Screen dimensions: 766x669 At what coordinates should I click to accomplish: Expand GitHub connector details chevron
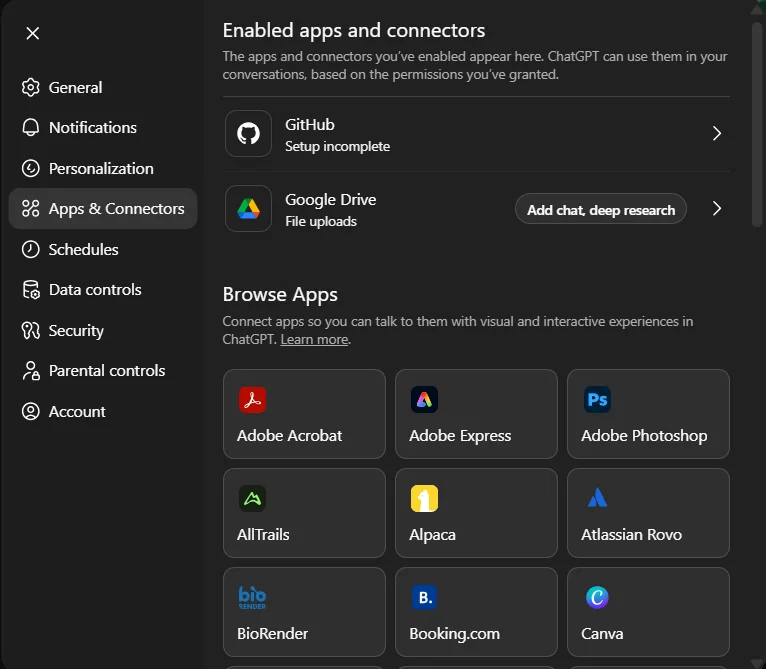tap(716, 134)
